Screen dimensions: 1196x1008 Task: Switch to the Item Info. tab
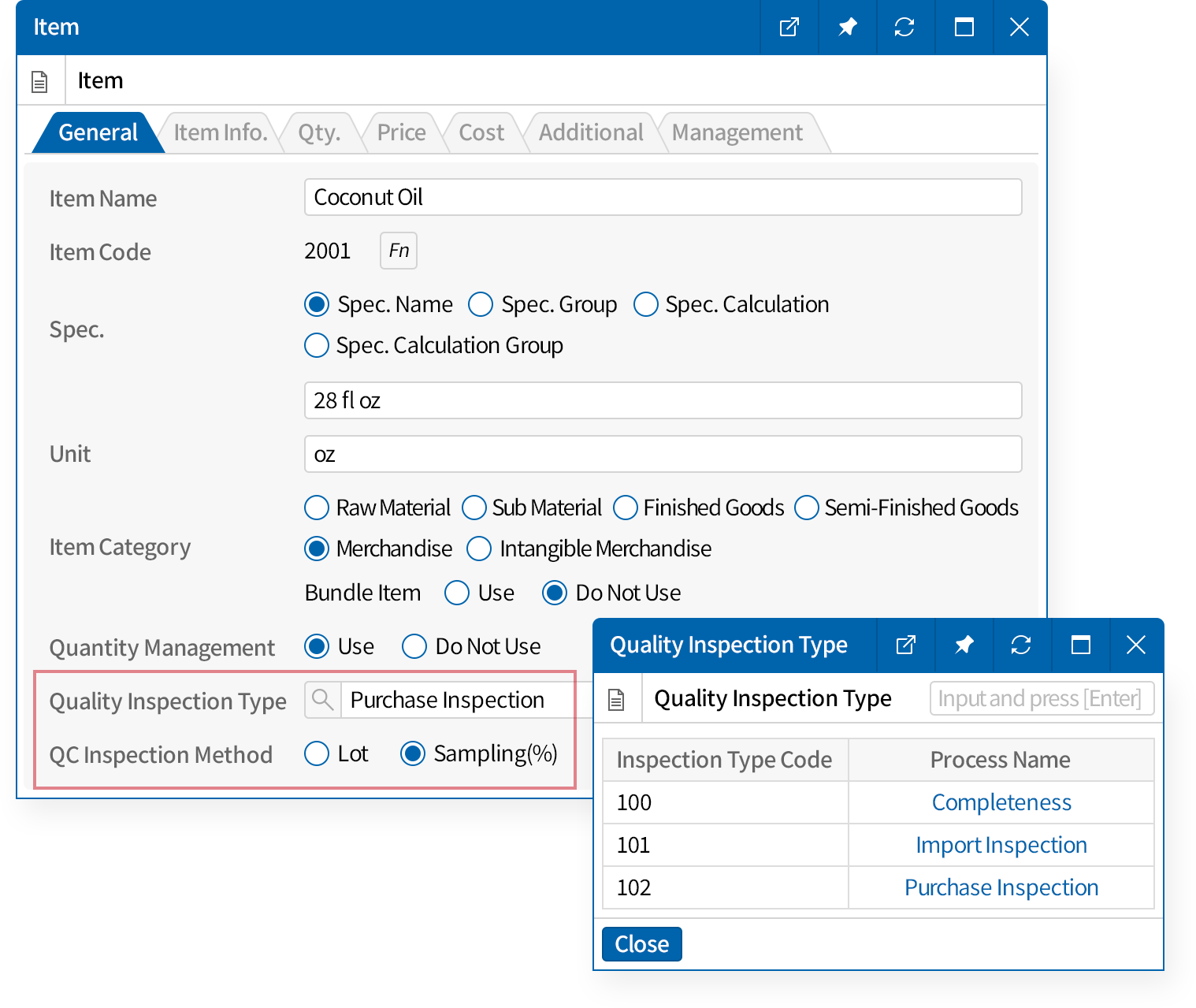click(x=220, y=132)
